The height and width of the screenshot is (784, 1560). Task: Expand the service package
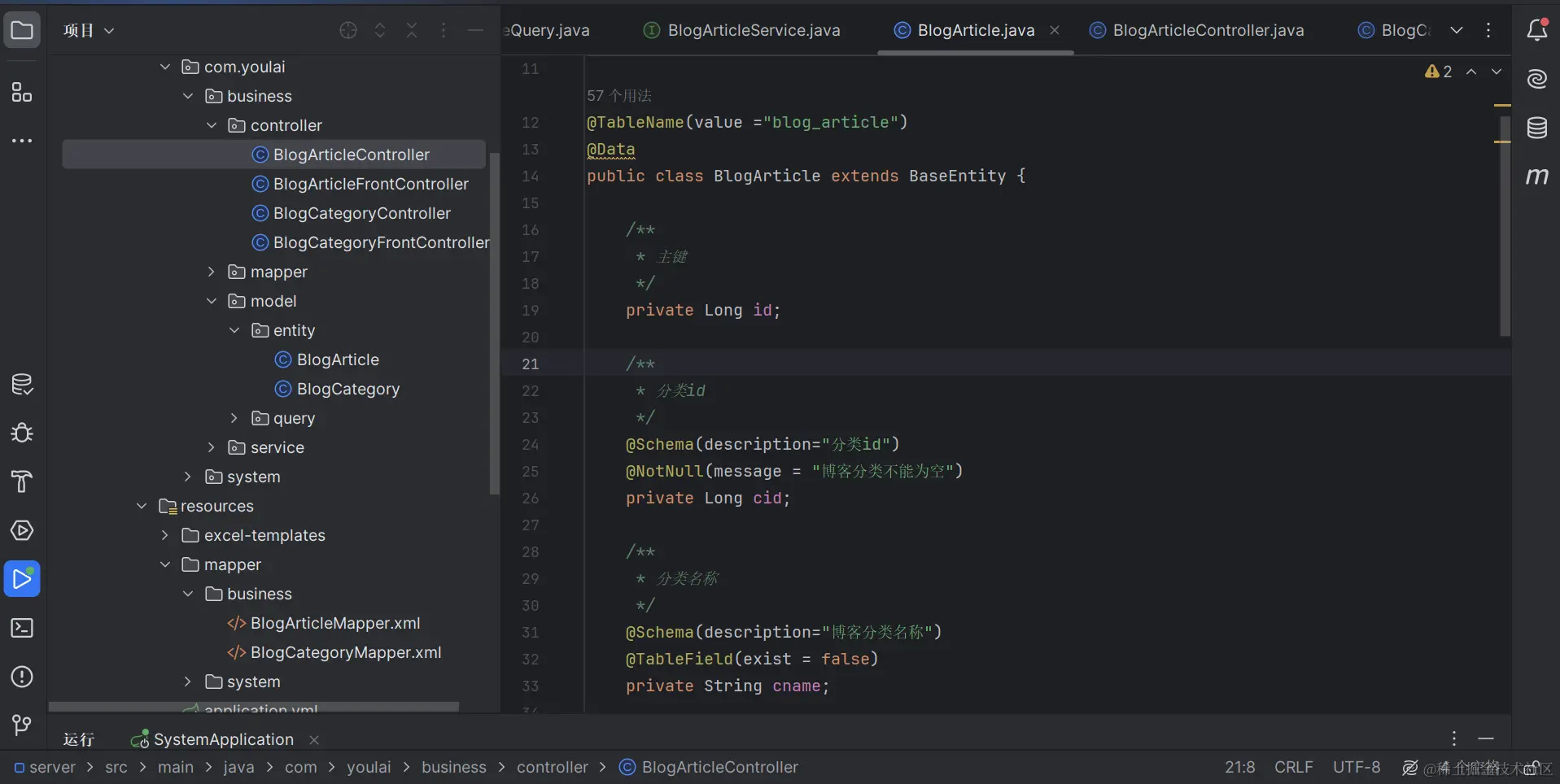(212, 447)
